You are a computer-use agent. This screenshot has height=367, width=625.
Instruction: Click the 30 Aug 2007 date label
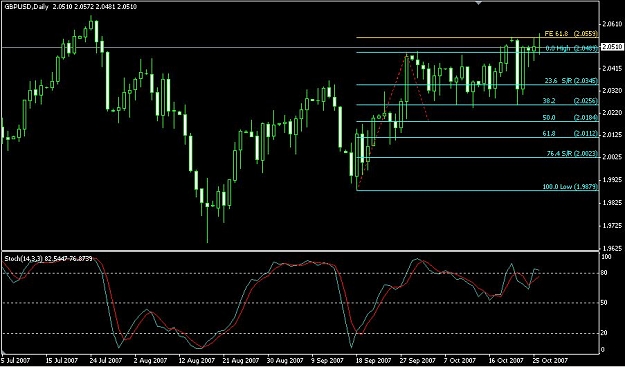click(285, 360)
